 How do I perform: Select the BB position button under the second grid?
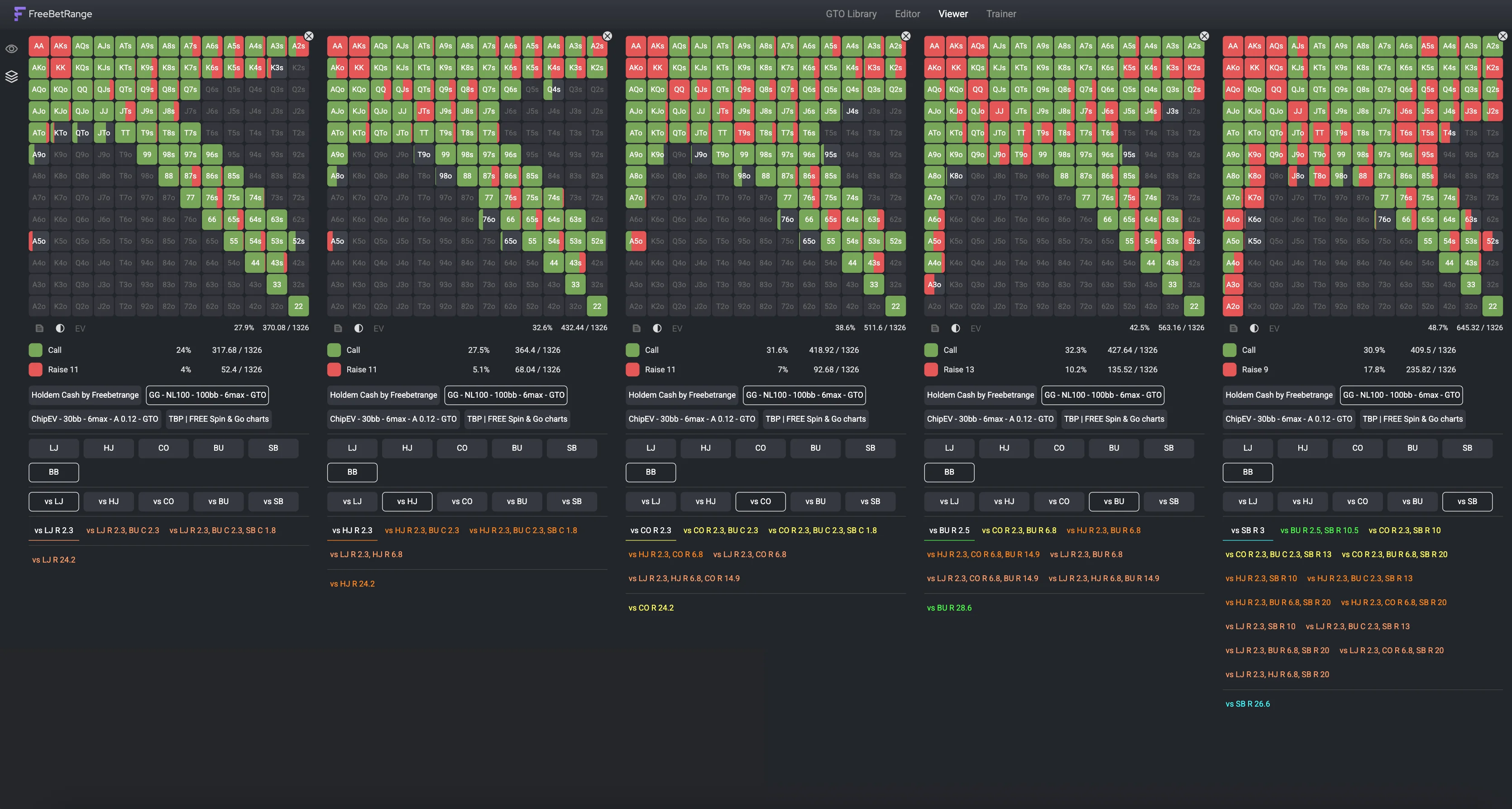352,472
